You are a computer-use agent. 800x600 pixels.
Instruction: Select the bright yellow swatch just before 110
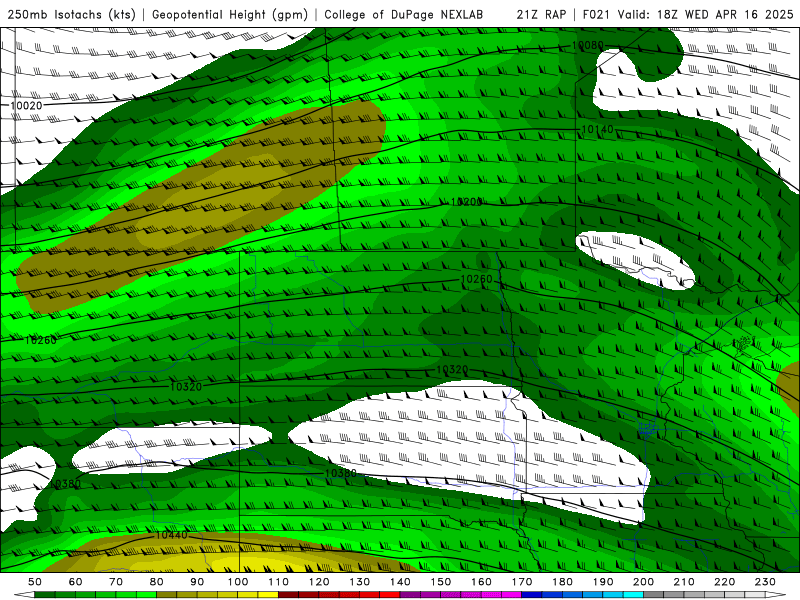point(268,594)
